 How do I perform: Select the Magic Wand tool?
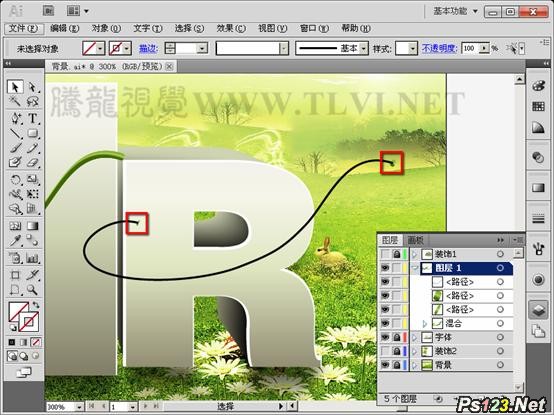point(16,102)
